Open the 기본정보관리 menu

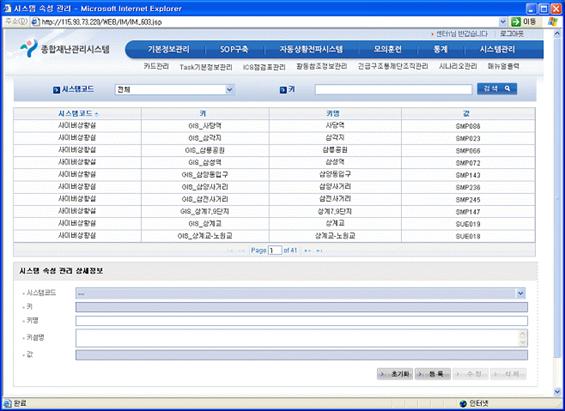[x=168, y=49]
